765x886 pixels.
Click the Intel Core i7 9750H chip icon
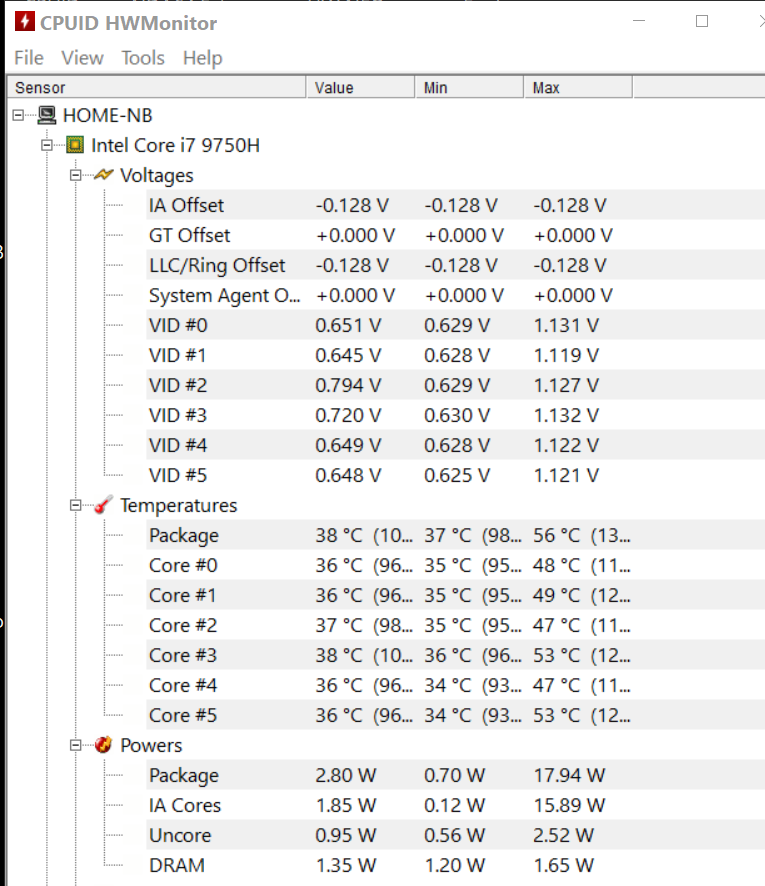[75, 145]
